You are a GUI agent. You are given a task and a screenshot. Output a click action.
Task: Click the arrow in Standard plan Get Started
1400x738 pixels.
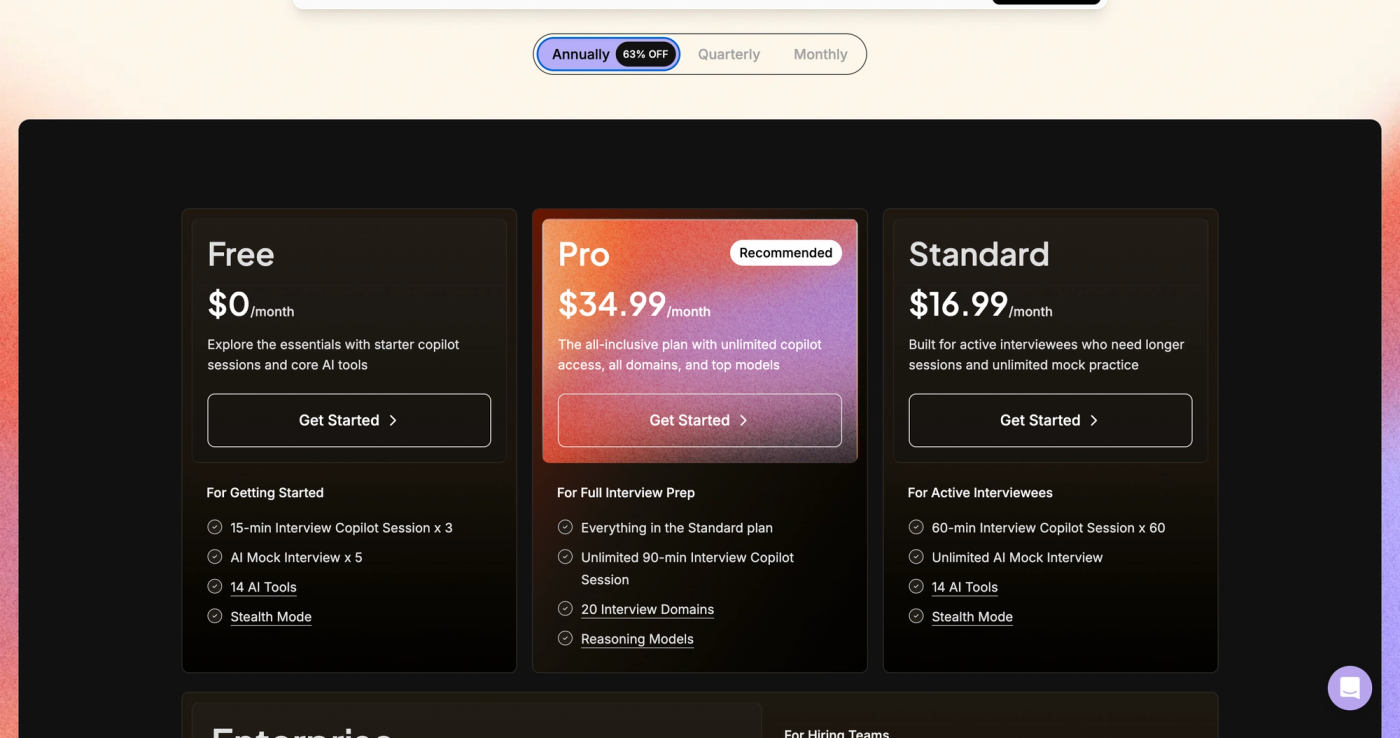point(1094,420)
